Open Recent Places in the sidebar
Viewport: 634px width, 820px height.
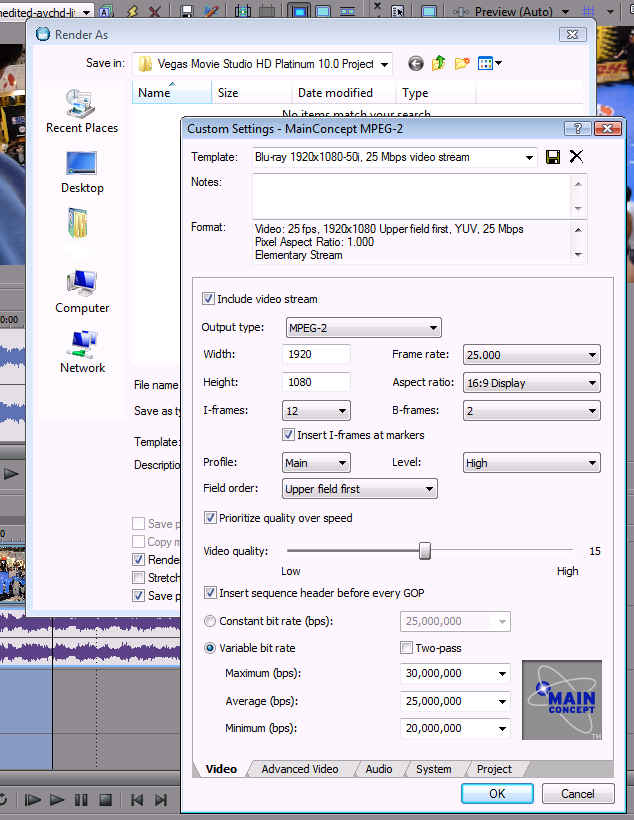pyautogui.click(x=82, y=111)
